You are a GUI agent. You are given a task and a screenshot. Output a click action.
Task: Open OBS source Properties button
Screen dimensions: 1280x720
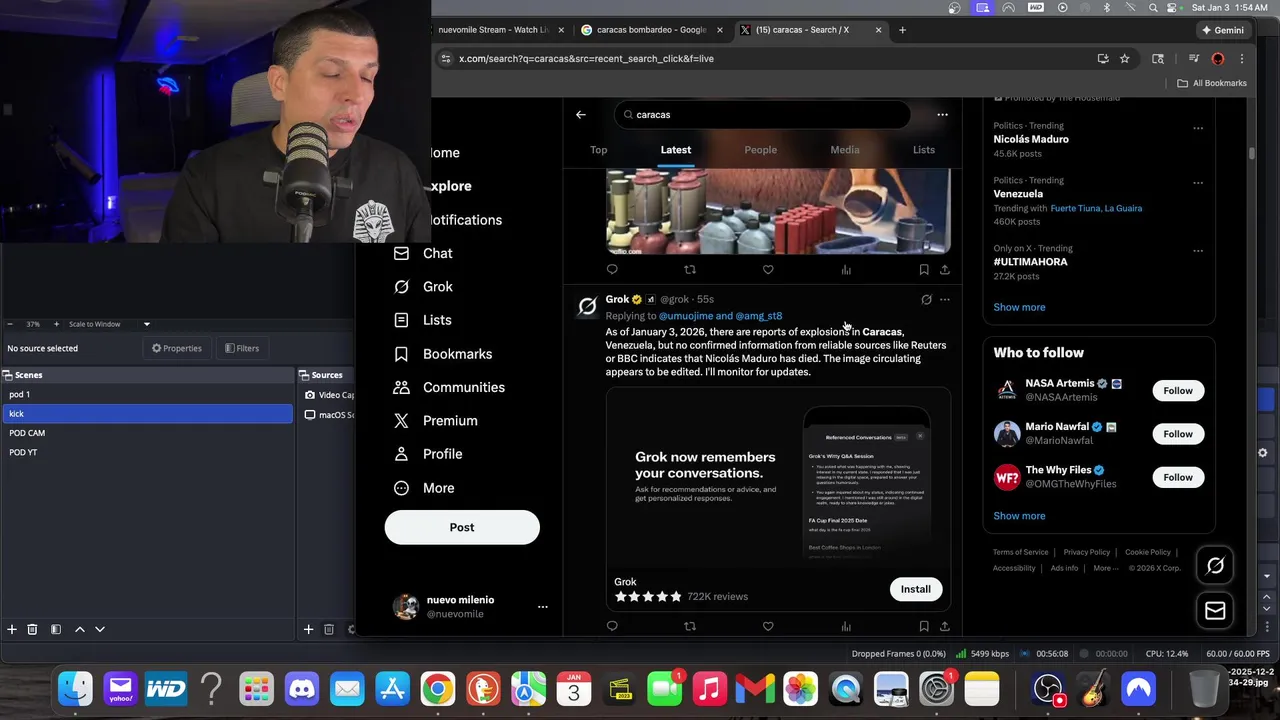tap(177, 348)
